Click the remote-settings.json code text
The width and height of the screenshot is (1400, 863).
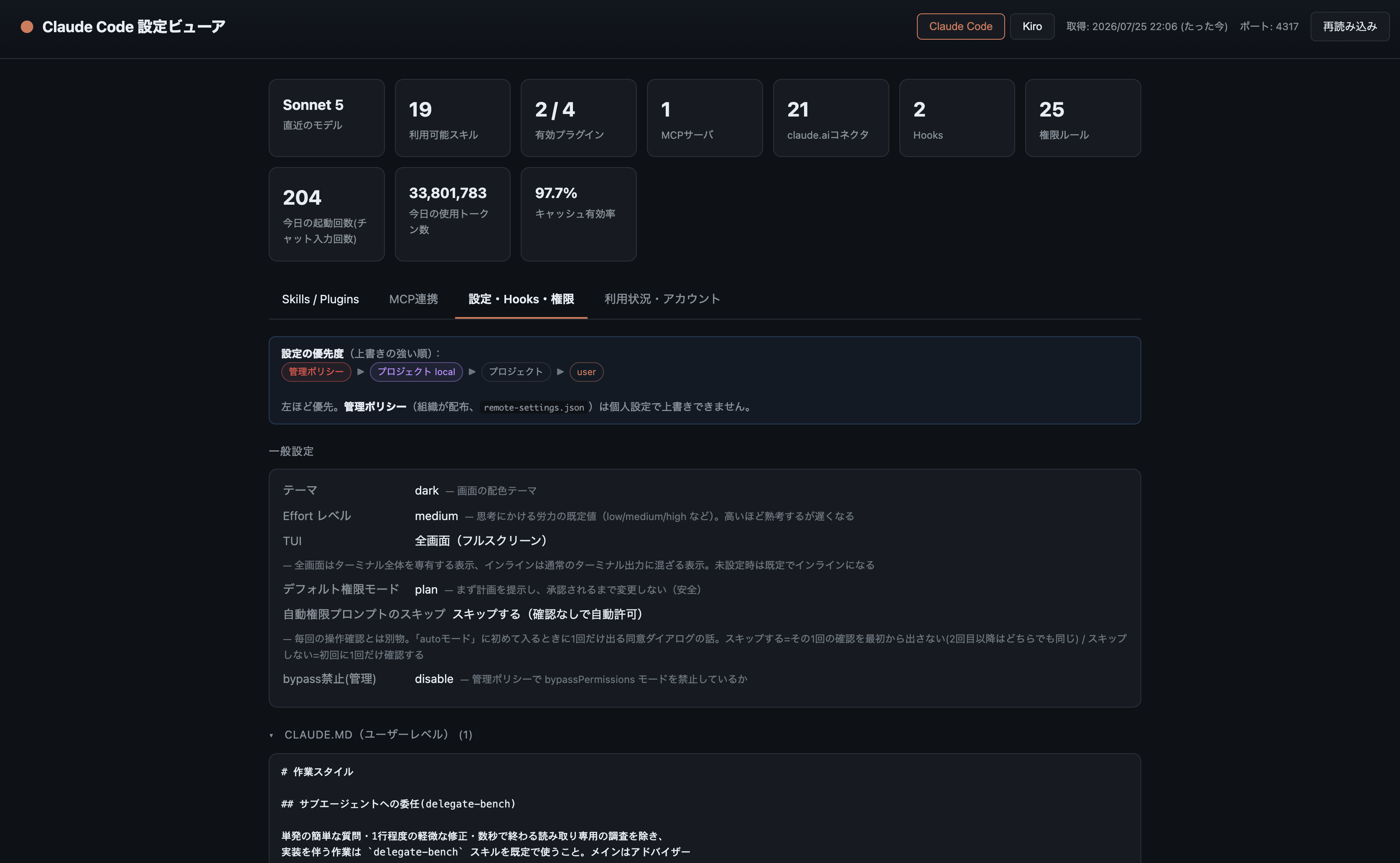tap(534, 407)
